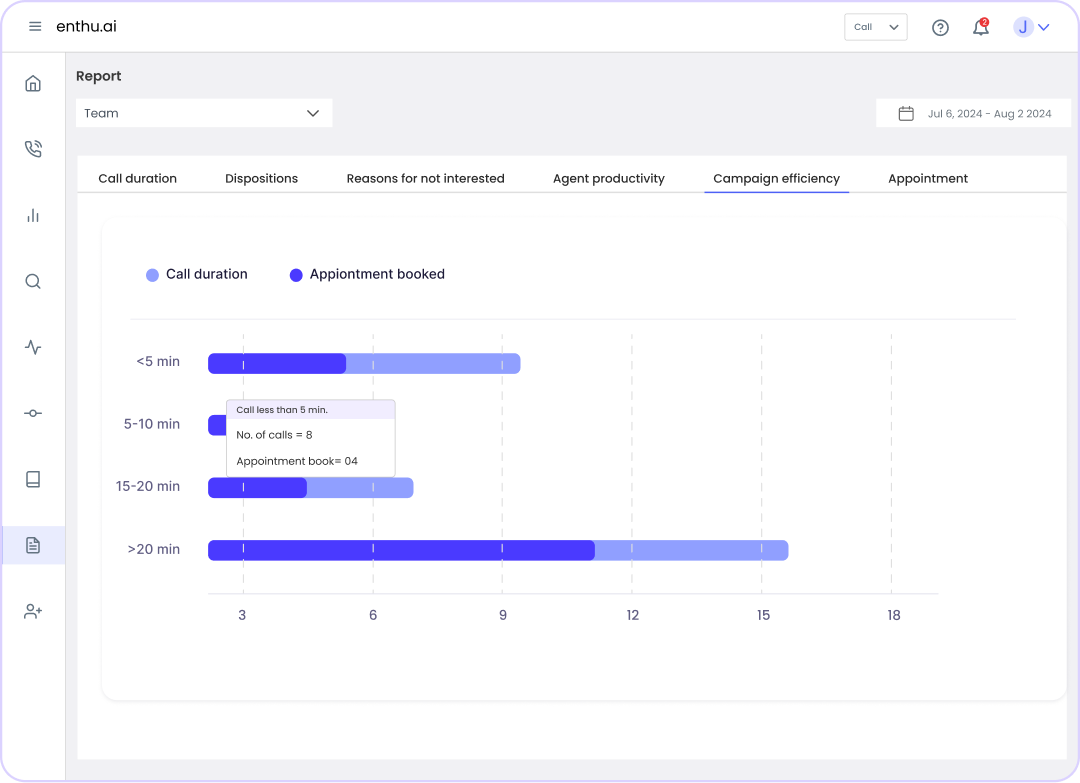Expand the user profile J menu
1080x783 pixels.
point(1032,27)
